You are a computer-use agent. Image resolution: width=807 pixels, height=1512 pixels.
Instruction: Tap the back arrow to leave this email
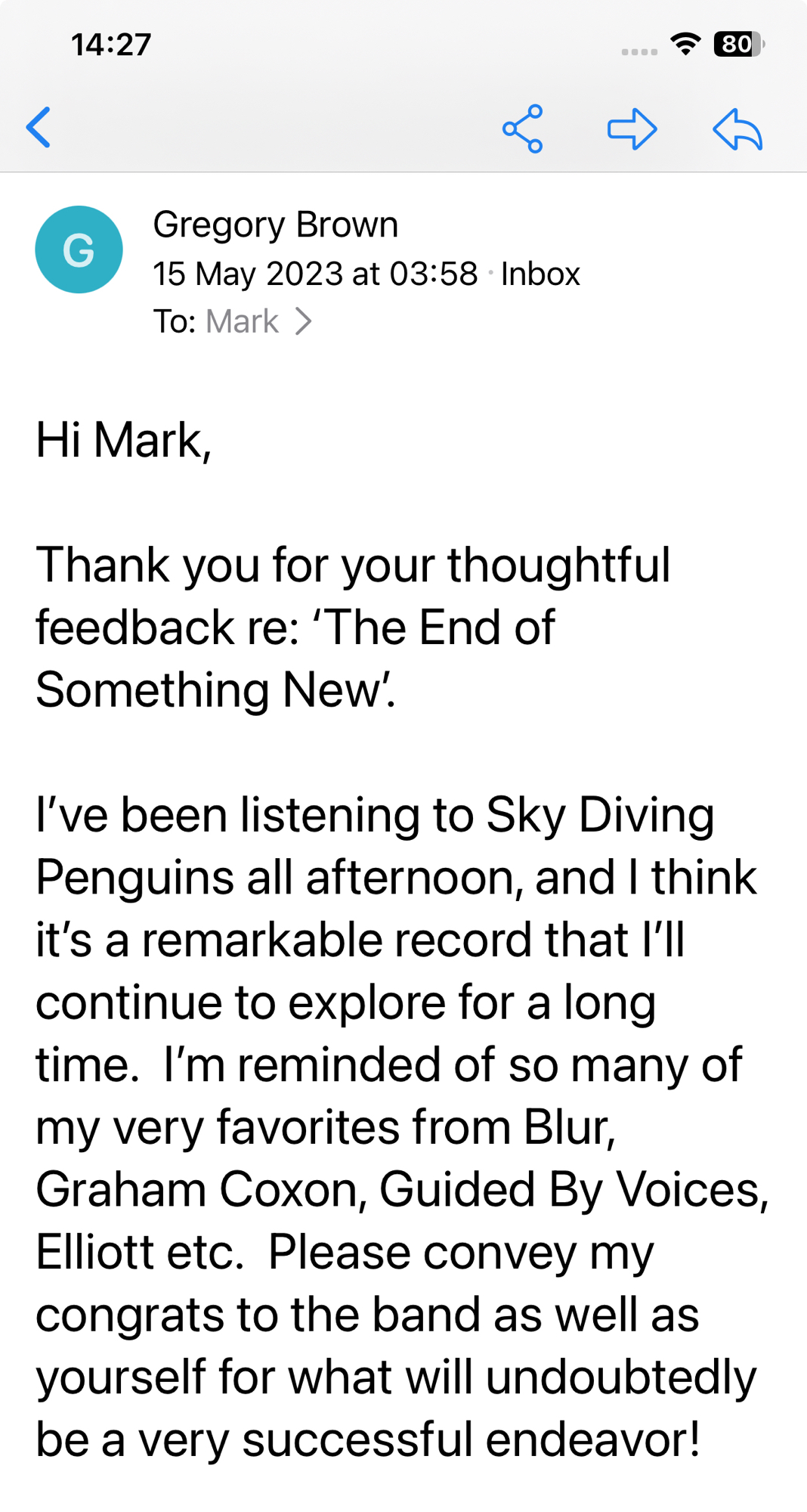pyautogui.click(x=39, y=127)
